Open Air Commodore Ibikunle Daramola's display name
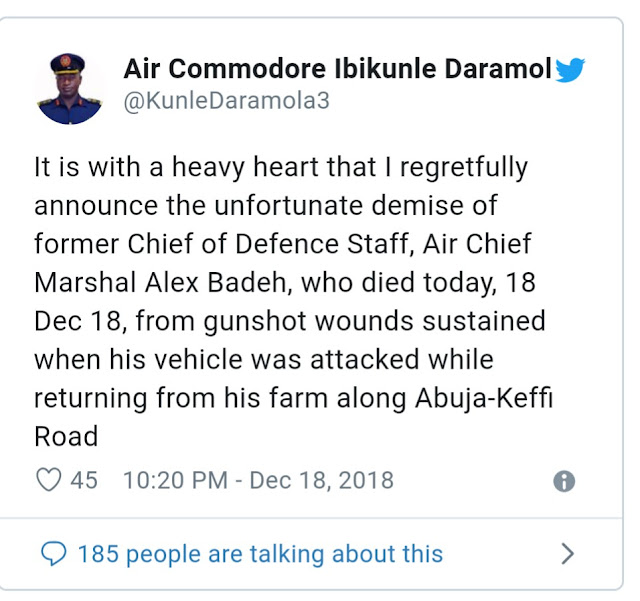The image size is (640, 601). click(x=337, y=69)
